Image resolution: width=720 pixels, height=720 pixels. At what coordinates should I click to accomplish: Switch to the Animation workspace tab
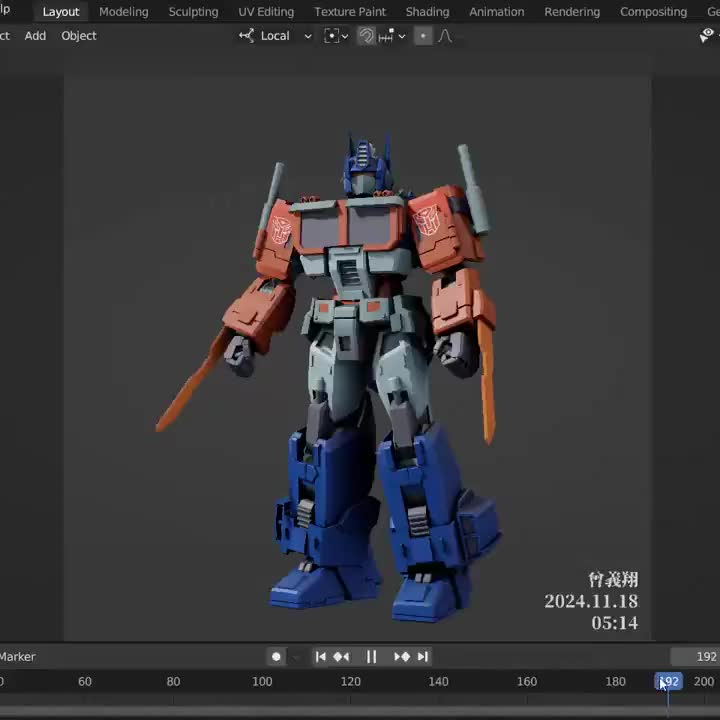coord(496,12)
